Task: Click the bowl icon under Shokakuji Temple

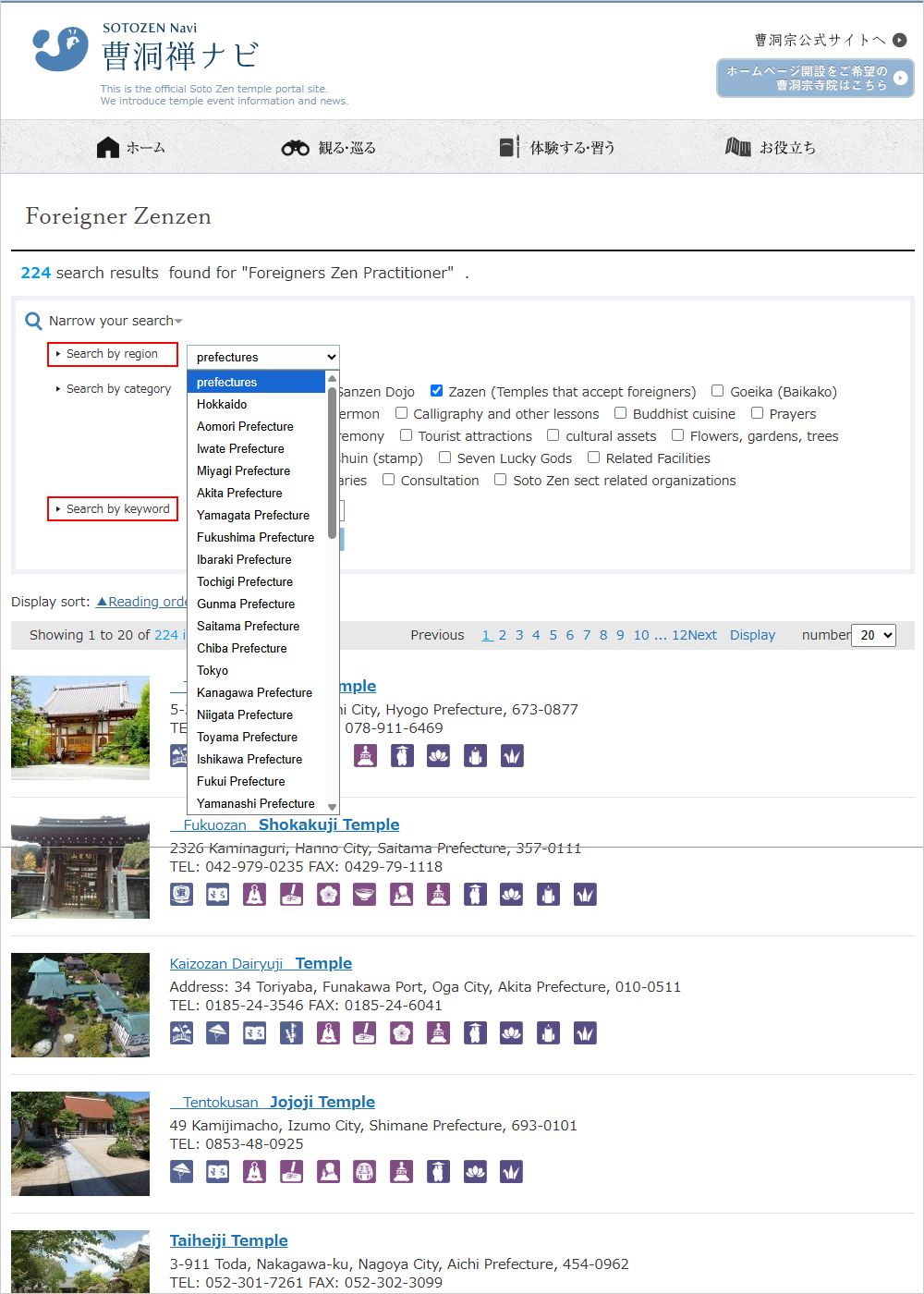Action: point(365,895)
